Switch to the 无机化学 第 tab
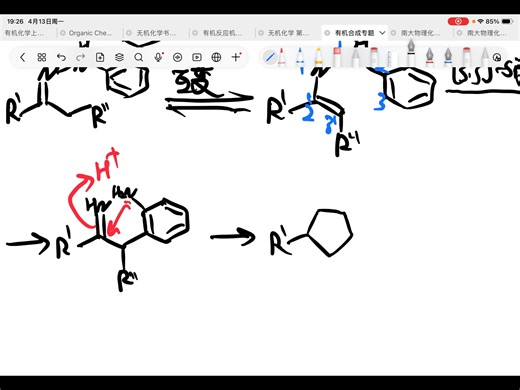The height and width of the screenshot is (390, 520). pyautogui.click(x=289, y=33)
